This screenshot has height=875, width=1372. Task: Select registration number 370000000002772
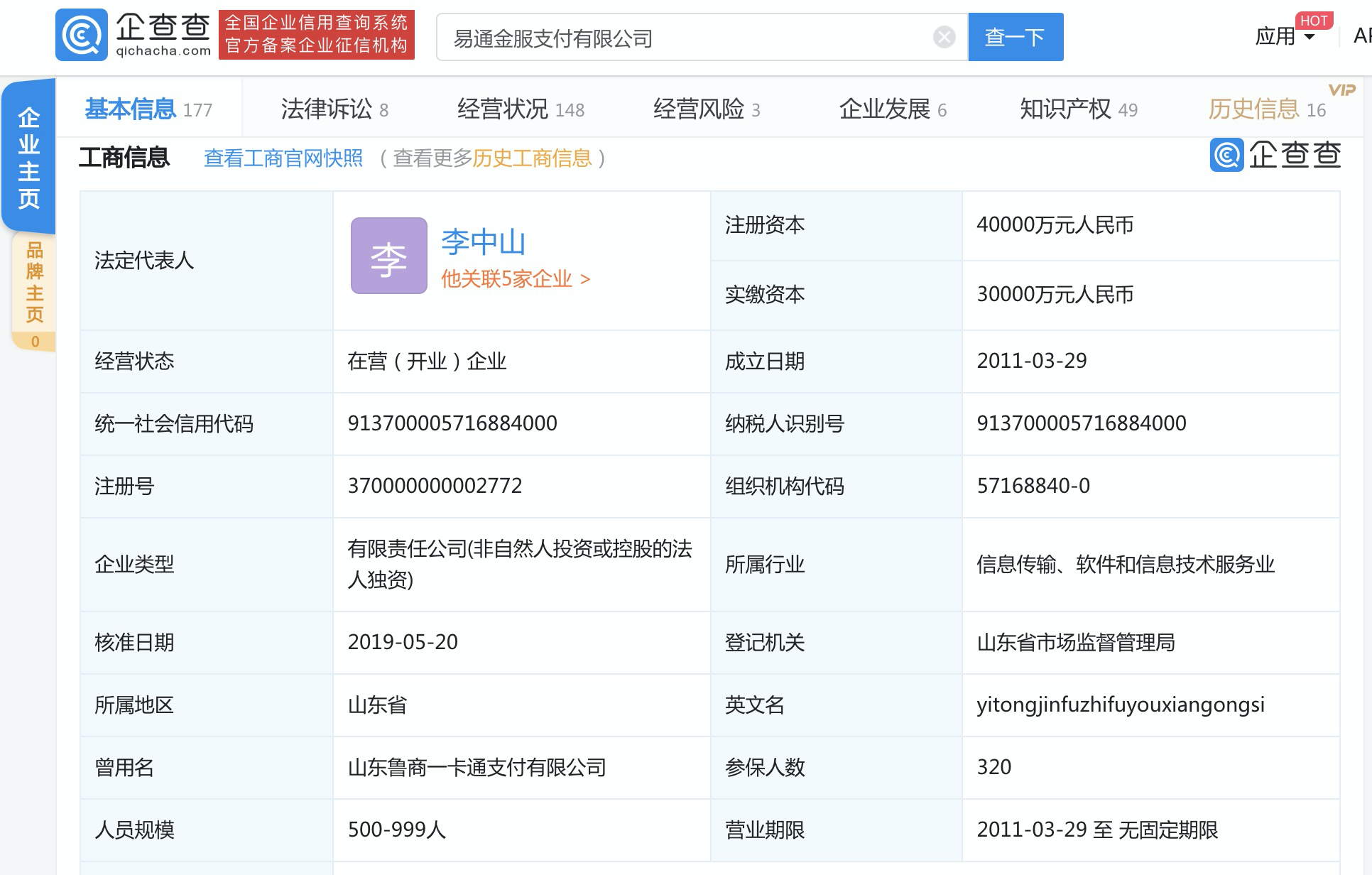tap(435, 486)
